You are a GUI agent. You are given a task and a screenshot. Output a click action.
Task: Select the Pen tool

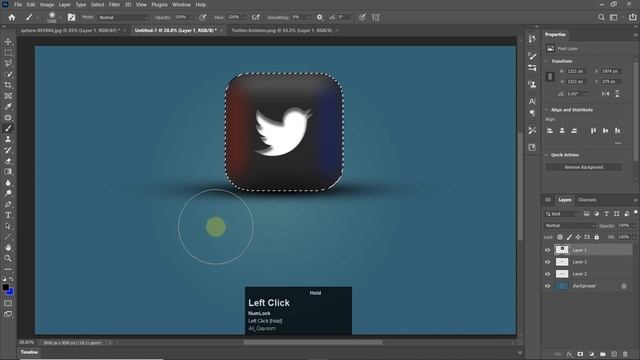click(8, 204)
